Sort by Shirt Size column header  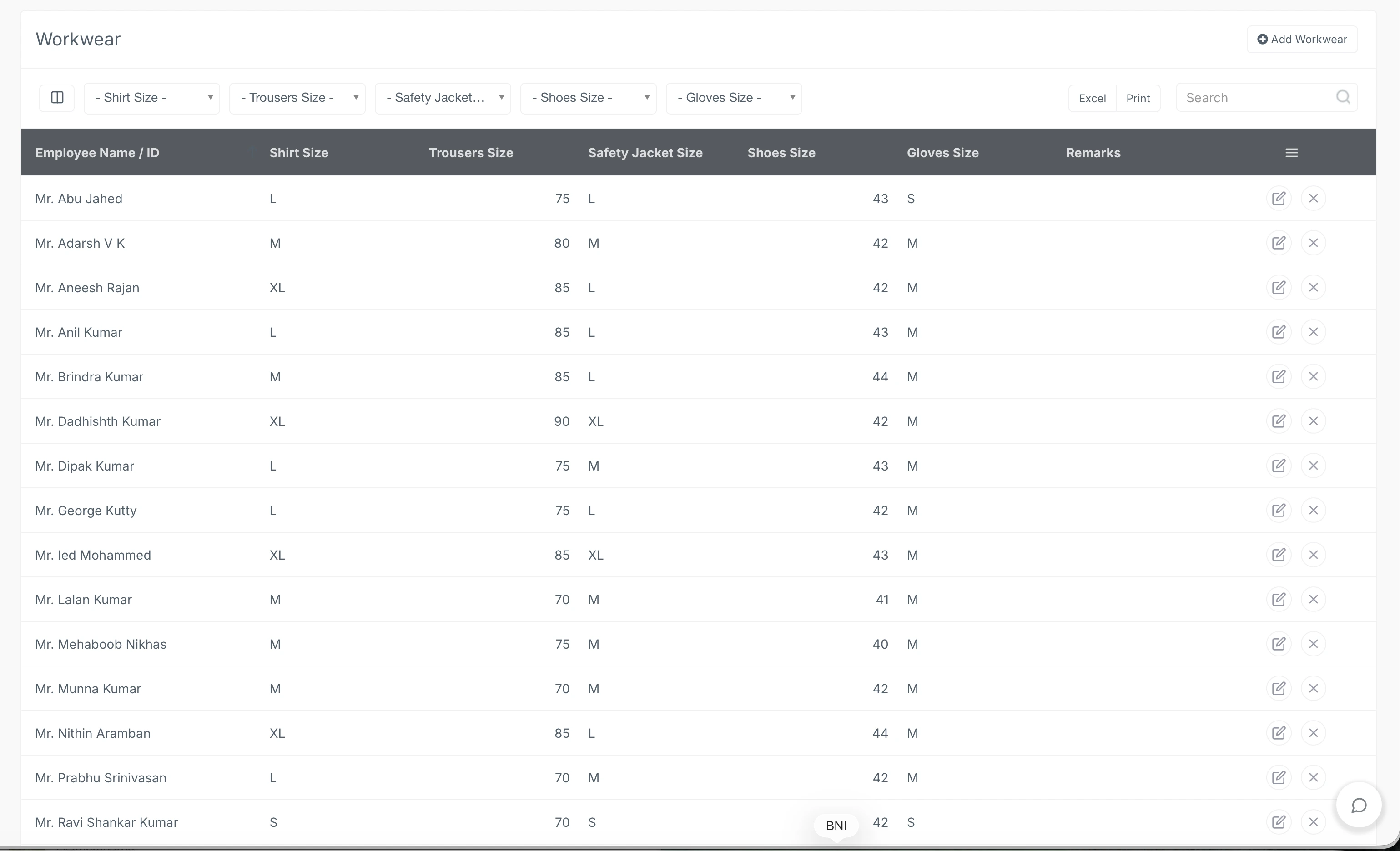[x=299, y=153]
